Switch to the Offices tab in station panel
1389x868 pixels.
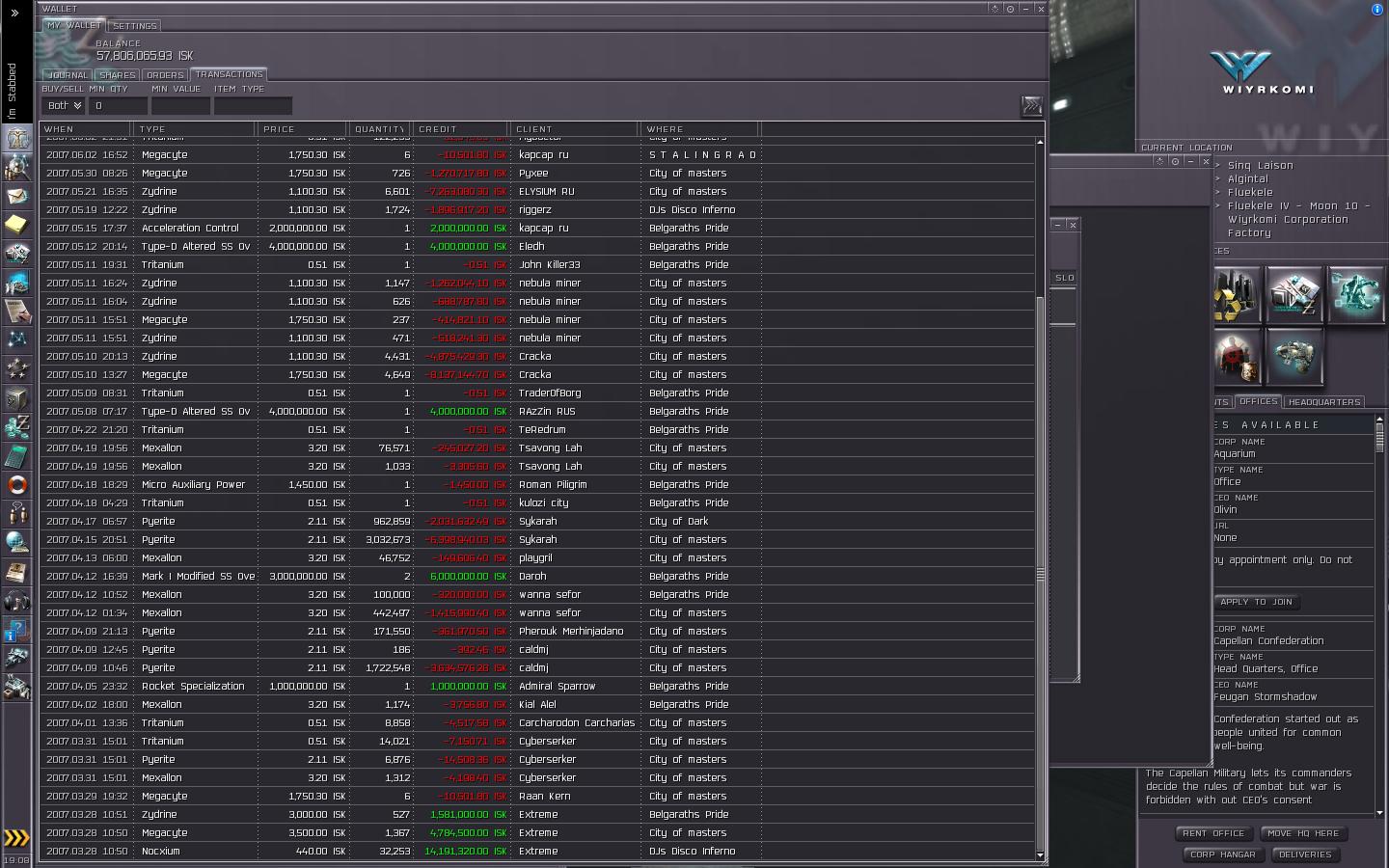pos(1258,401)
